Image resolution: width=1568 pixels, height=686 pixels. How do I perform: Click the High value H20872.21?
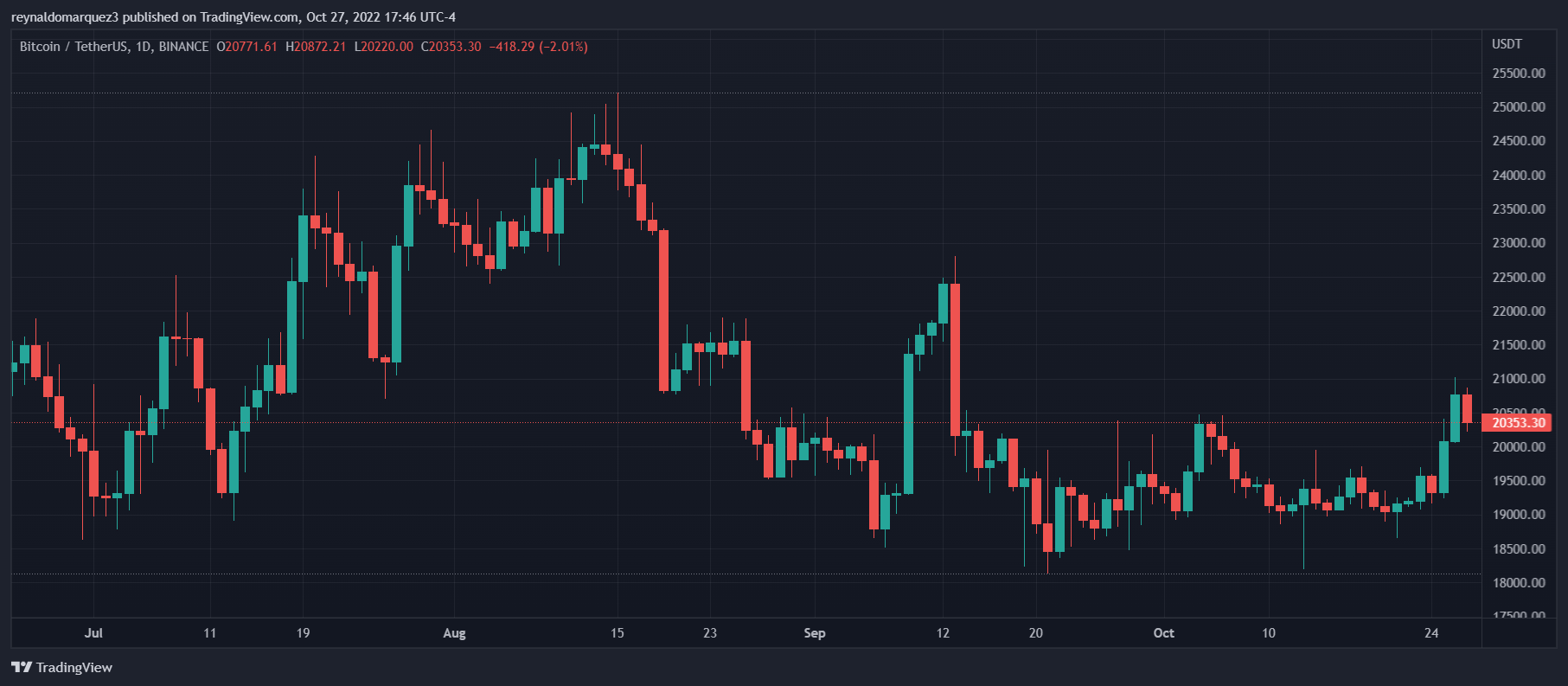tap(316, 47)
